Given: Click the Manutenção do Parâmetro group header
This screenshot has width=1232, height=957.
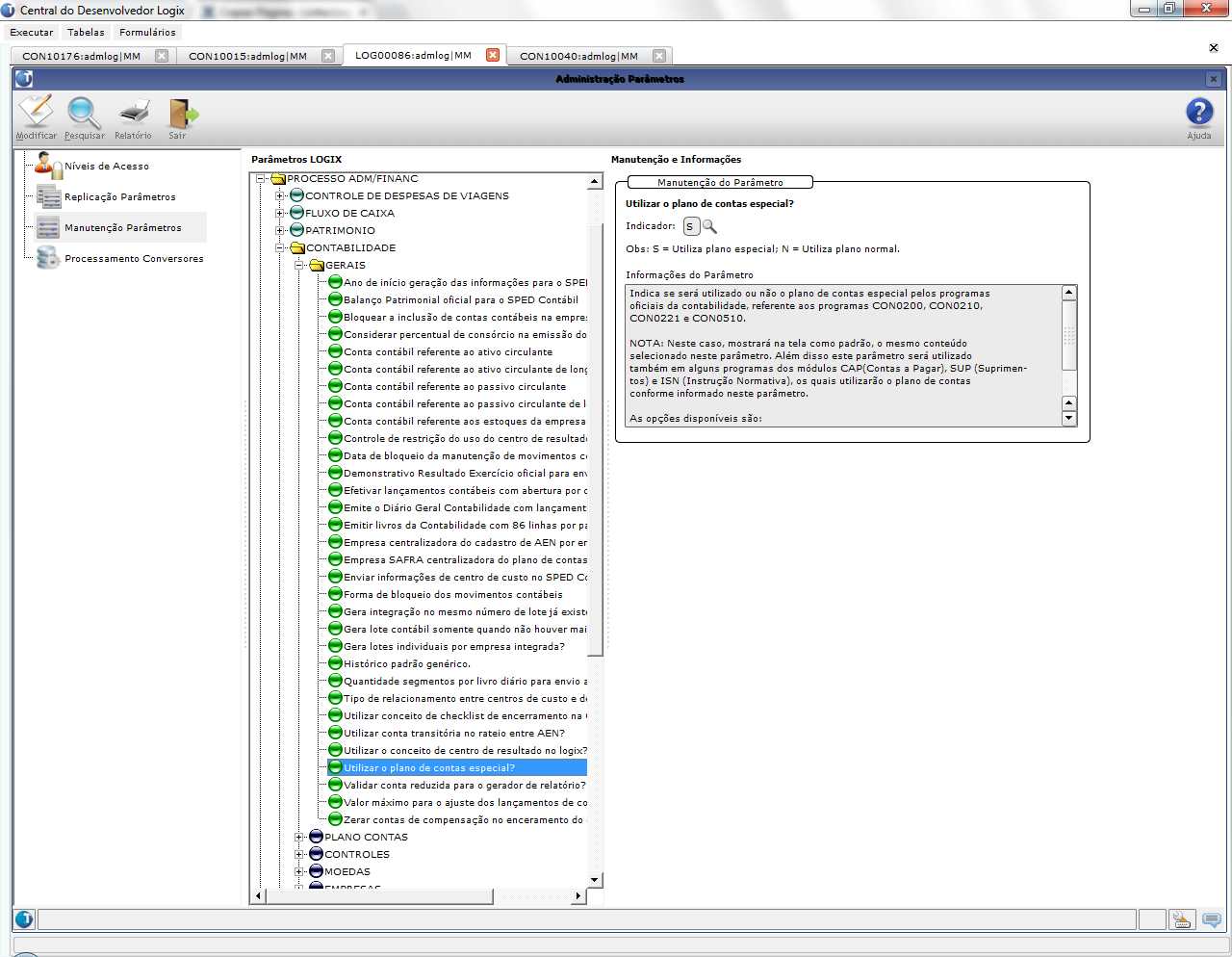Looking at the screenshot, I should [x=720, y=182].
